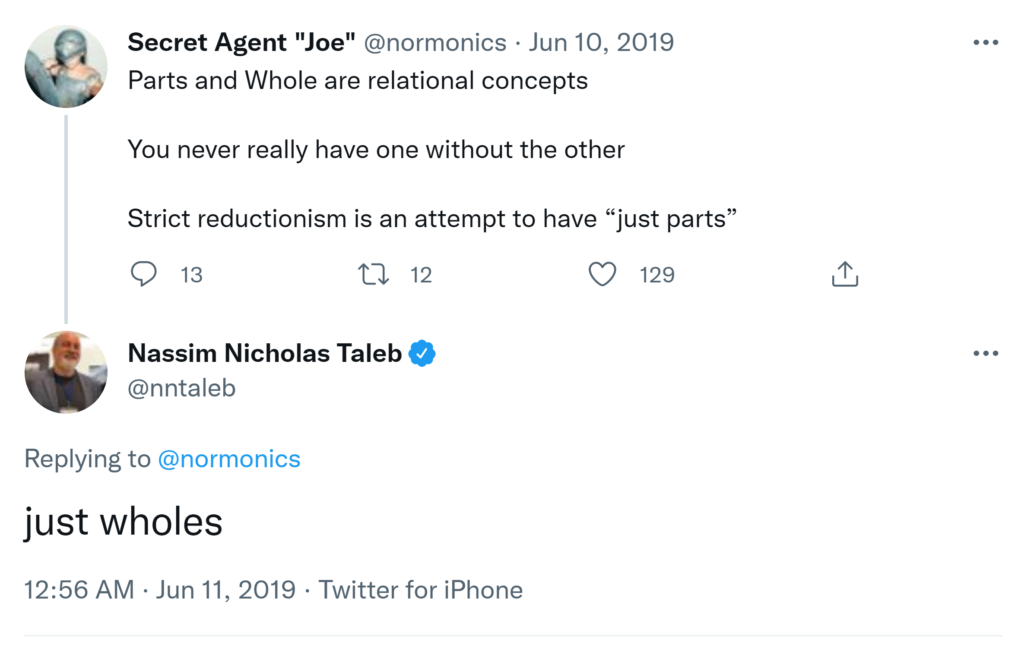The height and width of the screenshot is (659, 1024).
Task: Click Taleb's blue verified badge
Action: [x=423, y=353]
